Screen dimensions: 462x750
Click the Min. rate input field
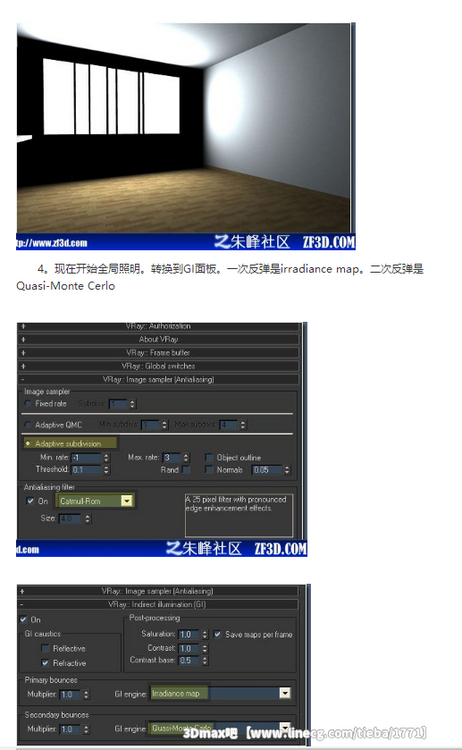pos(87,458)
